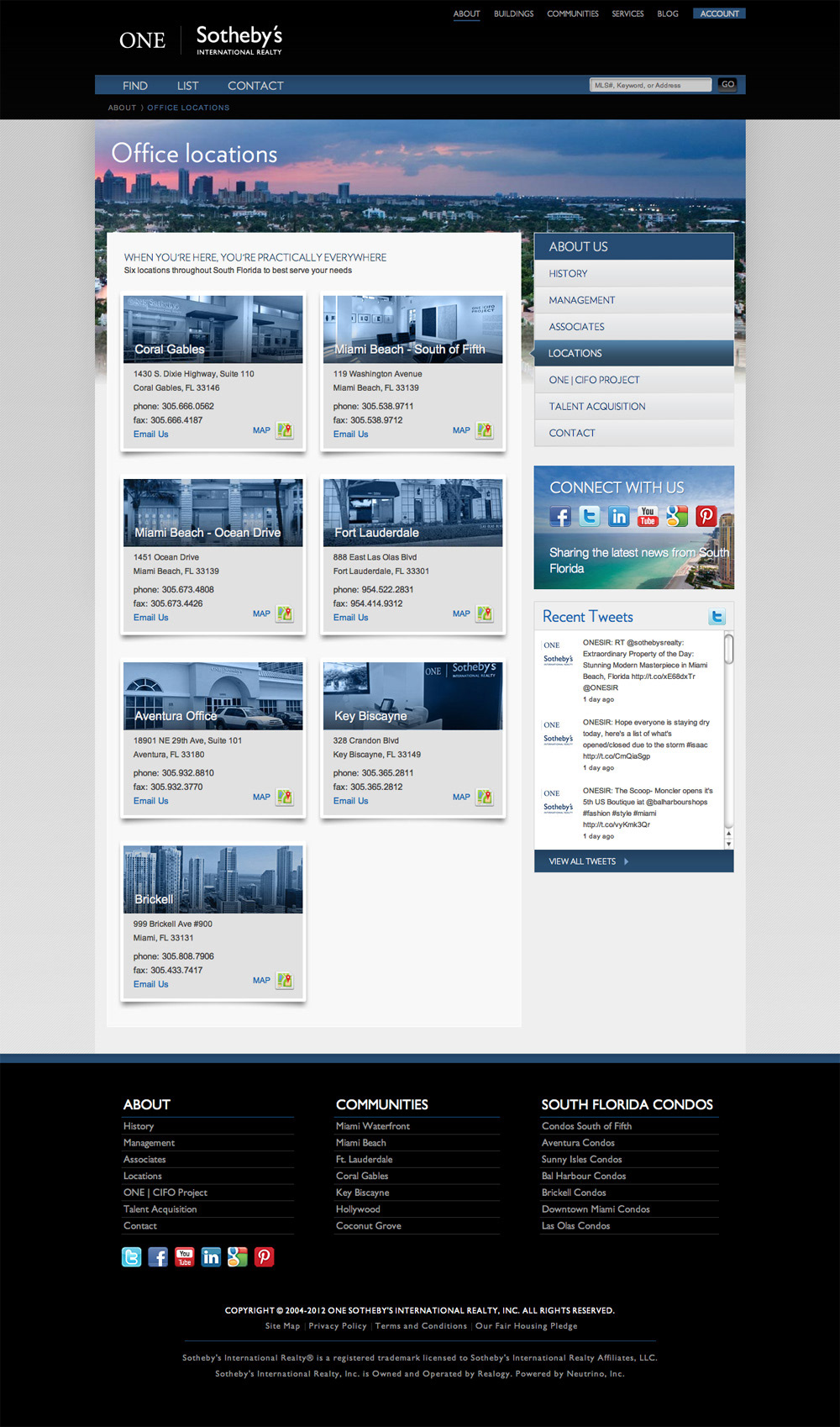
Task: Click the ACCOUNT button
Action: (x=719, y=13)
